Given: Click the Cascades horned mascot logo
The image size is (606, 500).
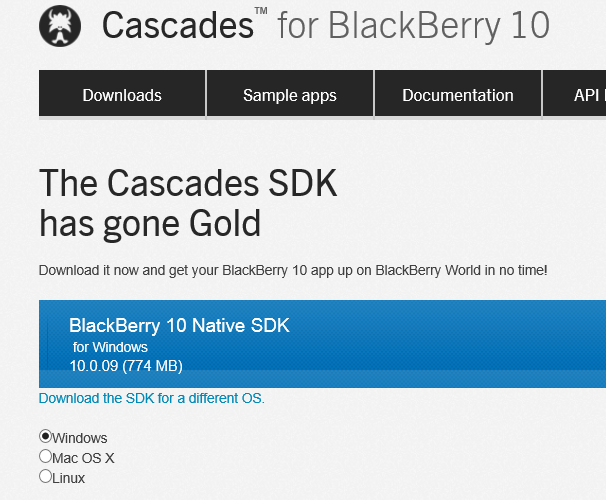Looking at the screenshot, I should 60,26.
